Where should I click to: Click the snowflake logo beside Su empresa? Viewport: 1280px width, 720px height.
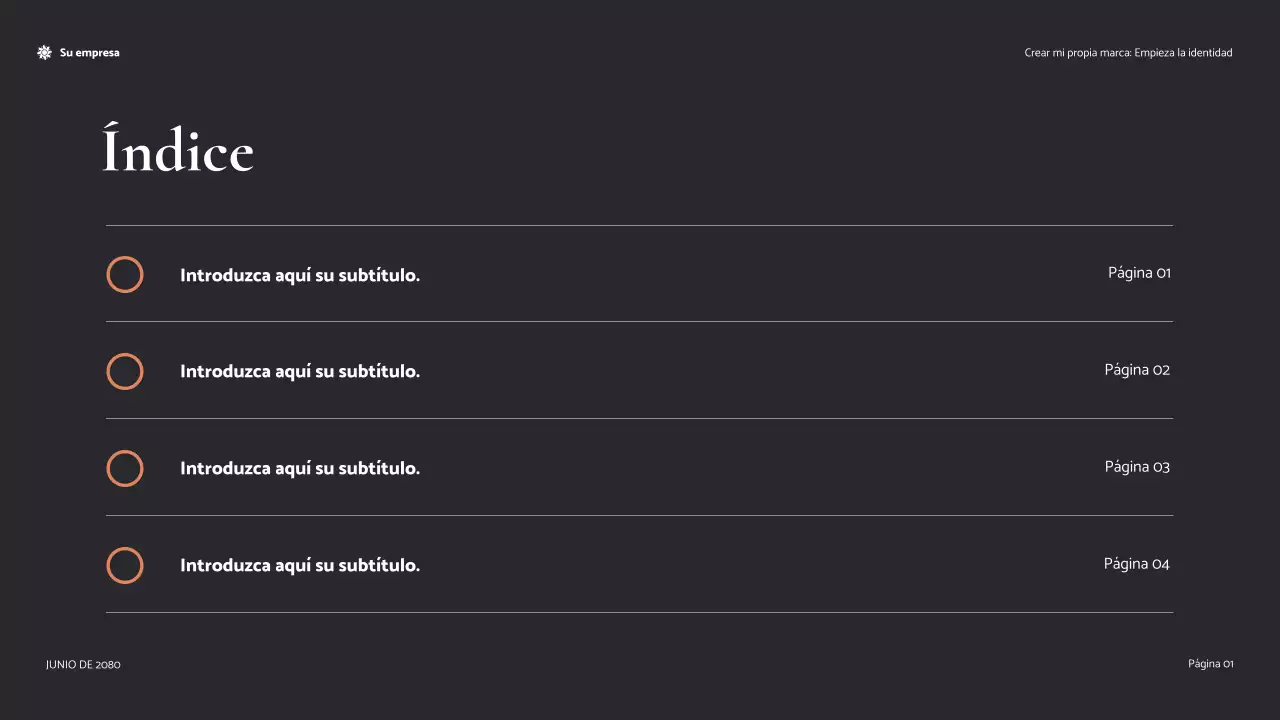click(44, 53)
